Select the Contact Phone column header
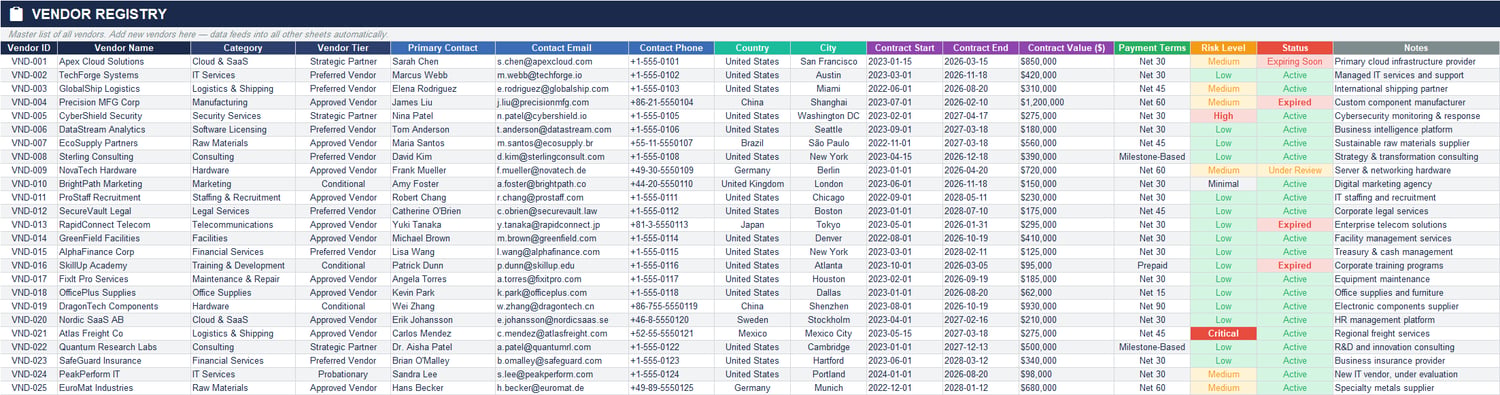Screen dimensions: 1500x395 (670, 47)
